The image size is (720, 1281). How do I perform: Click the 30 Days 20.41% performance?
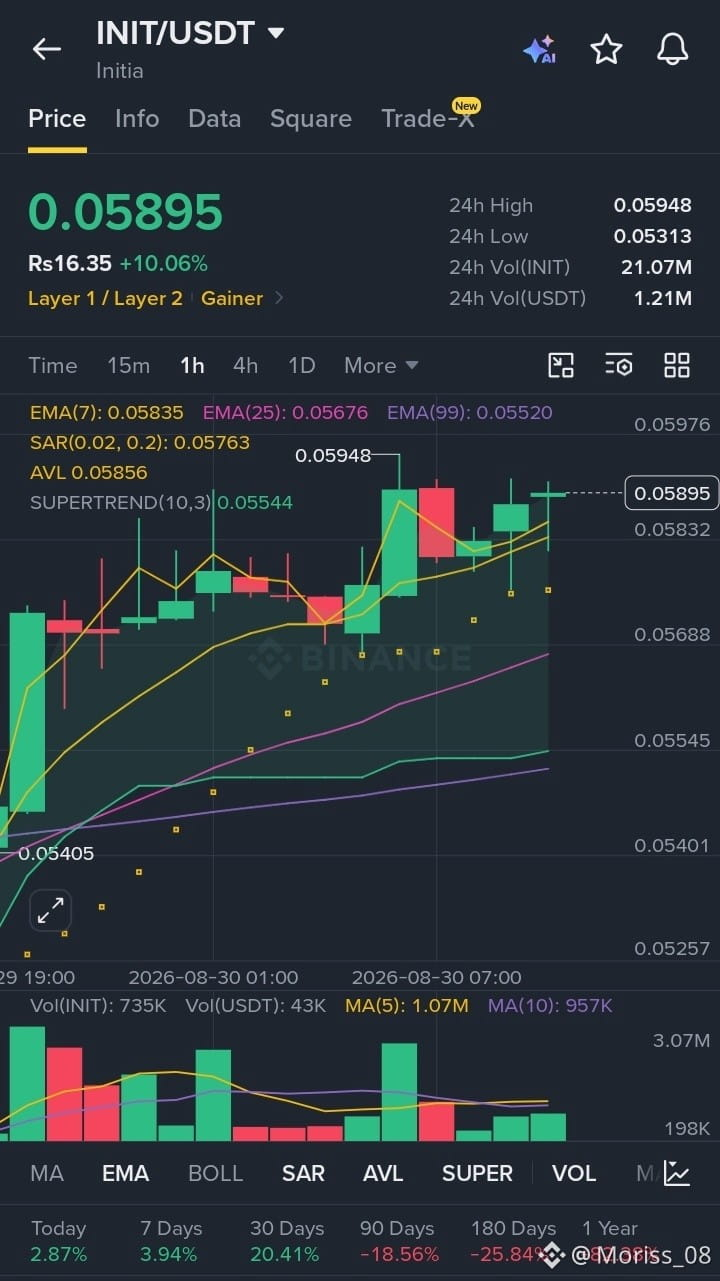pos(287,1241)
